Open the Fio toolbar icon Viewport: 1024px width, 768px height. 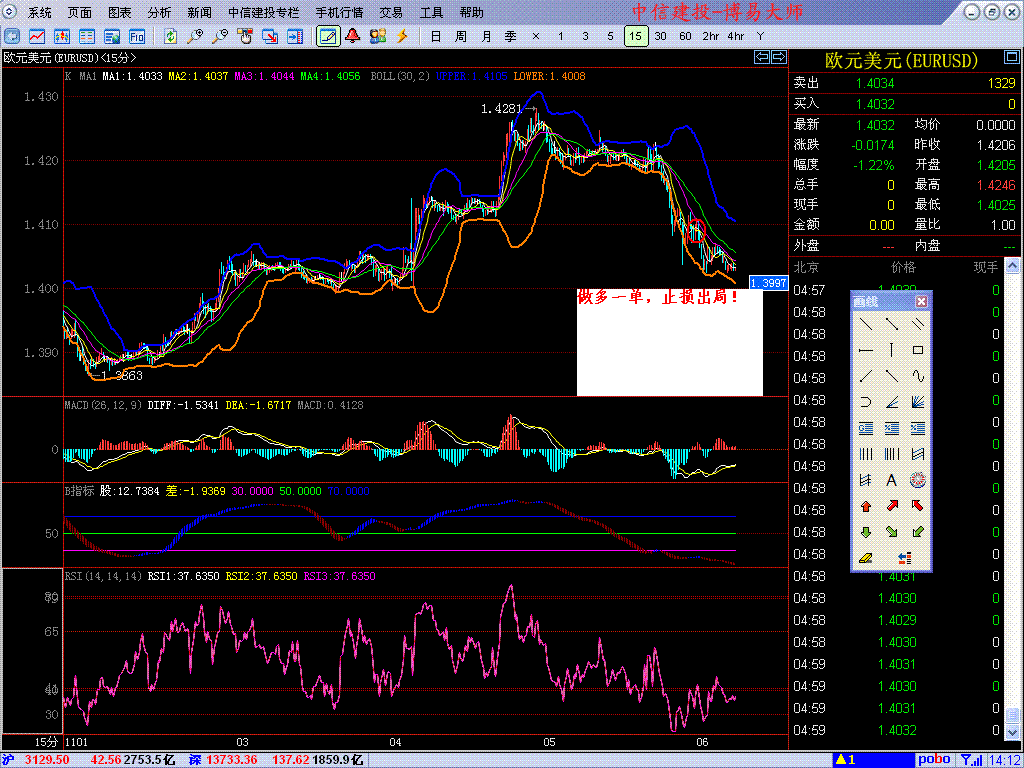coord(137,36)
